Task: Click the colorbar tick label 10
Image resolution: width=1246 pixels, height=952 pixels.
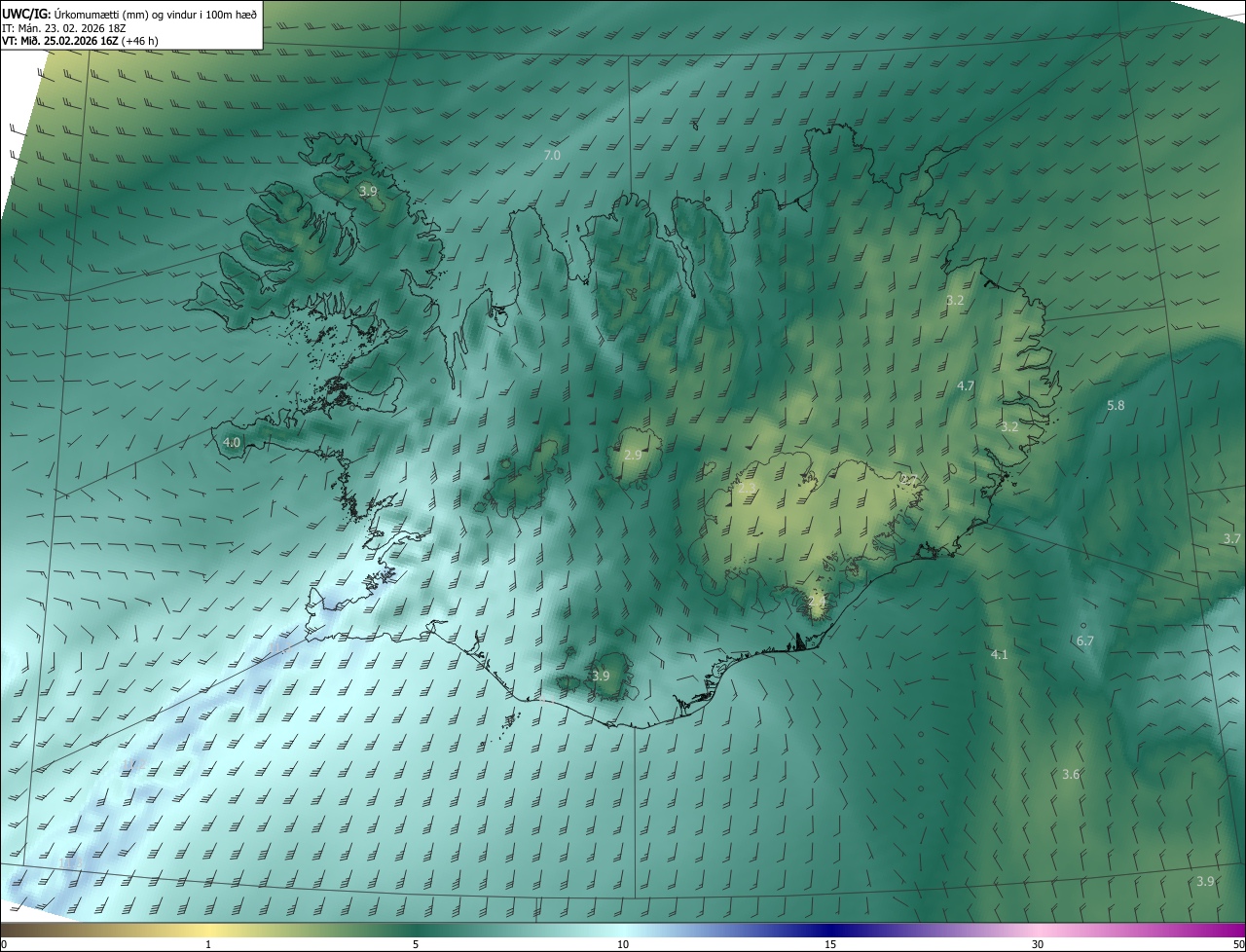Action: click(623, 945)
